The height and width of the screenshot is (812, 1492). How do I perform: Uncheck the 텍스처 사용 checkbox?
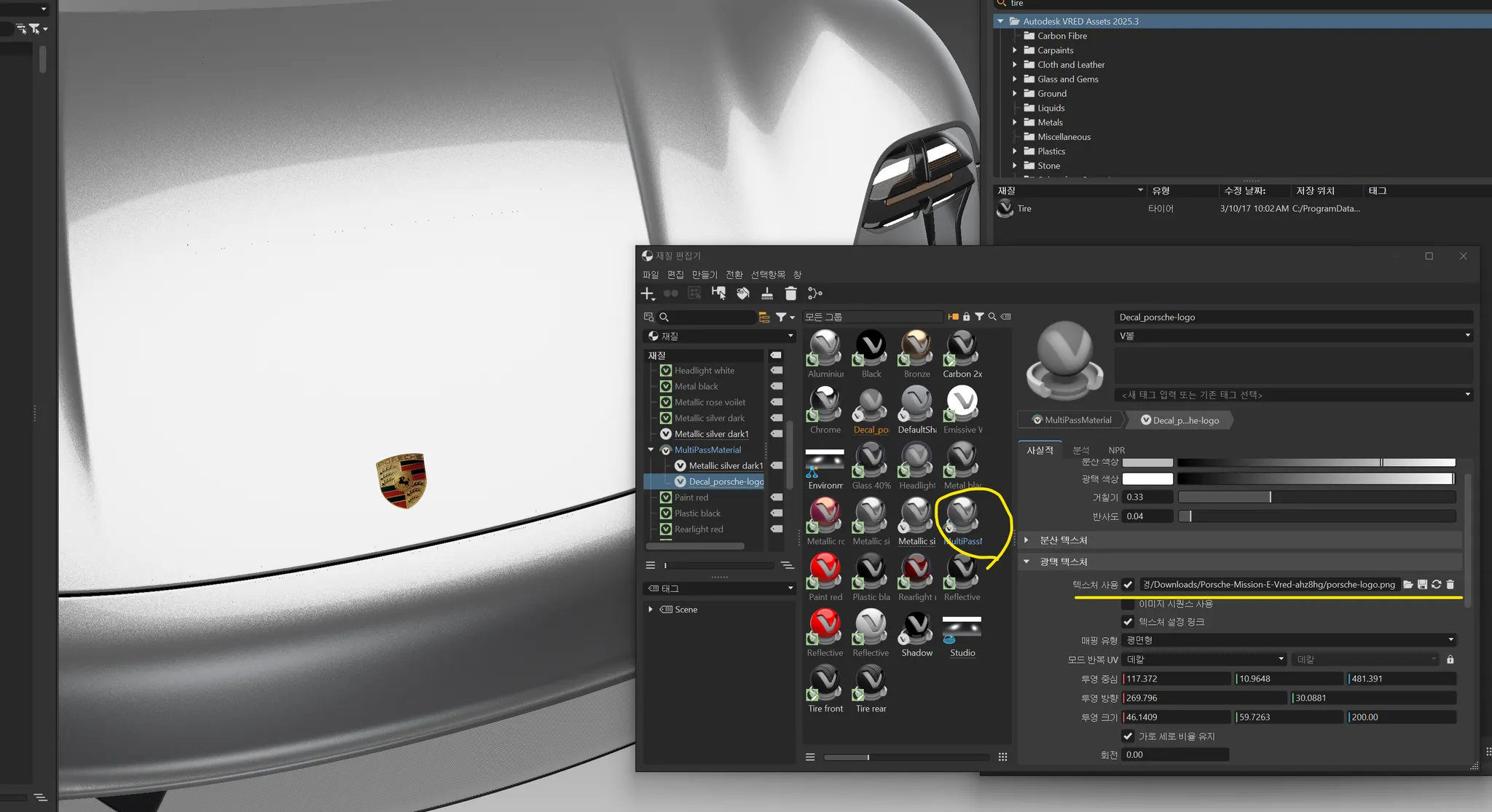[x=1128, y=585]
